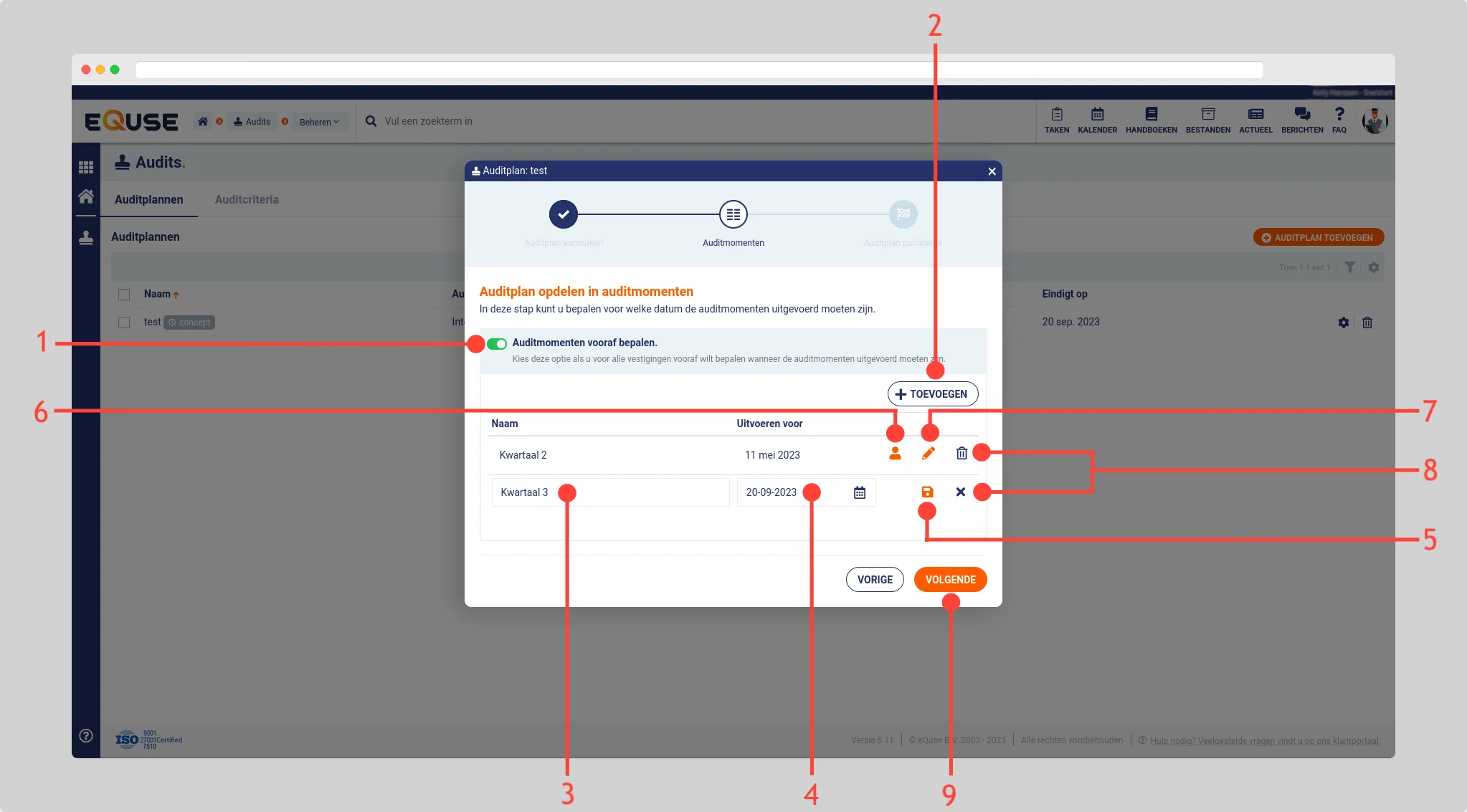The image size is (1467, 812).
Task: Sort by the Naam column header
Action: click(161, 294)
